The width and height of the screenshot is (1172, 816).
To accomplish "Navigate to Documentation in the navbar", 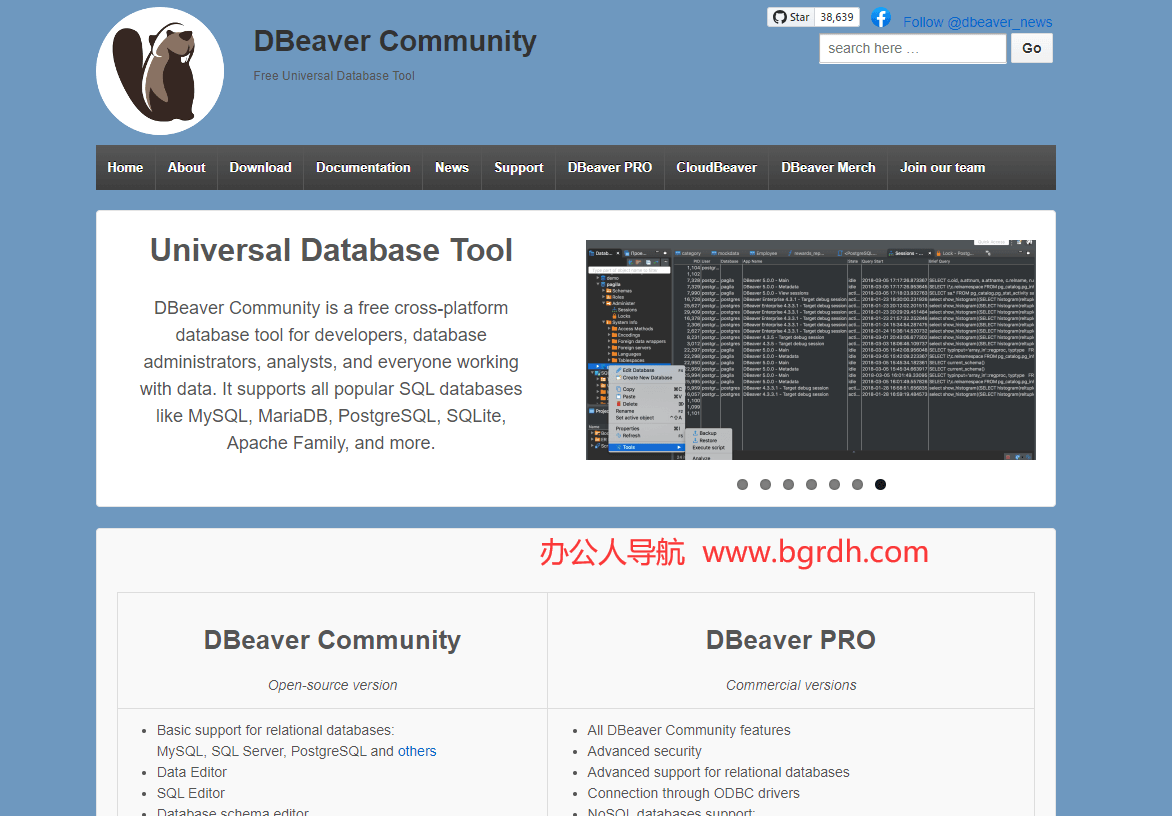I will click(x=363, y=168).
